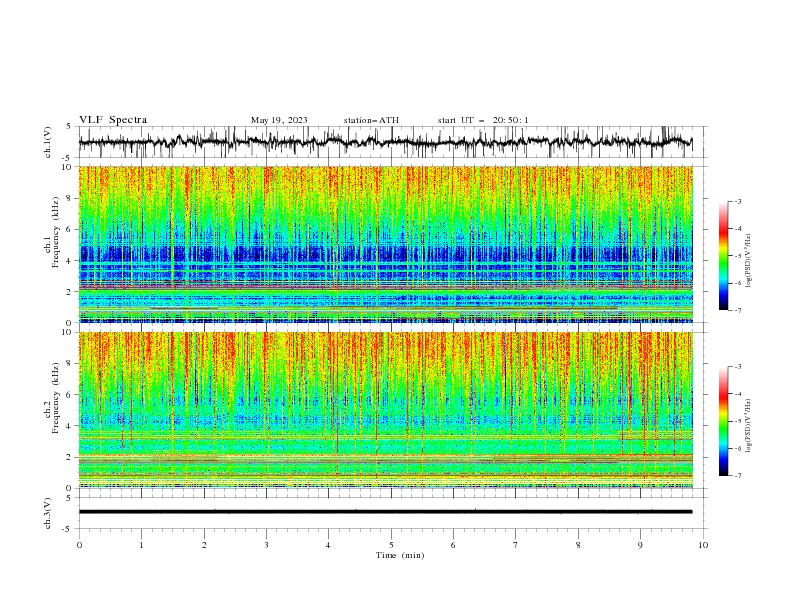Click the ch.2 frequency axis "4" tick label
Screen dimensions: 792x612
point(69,426)
